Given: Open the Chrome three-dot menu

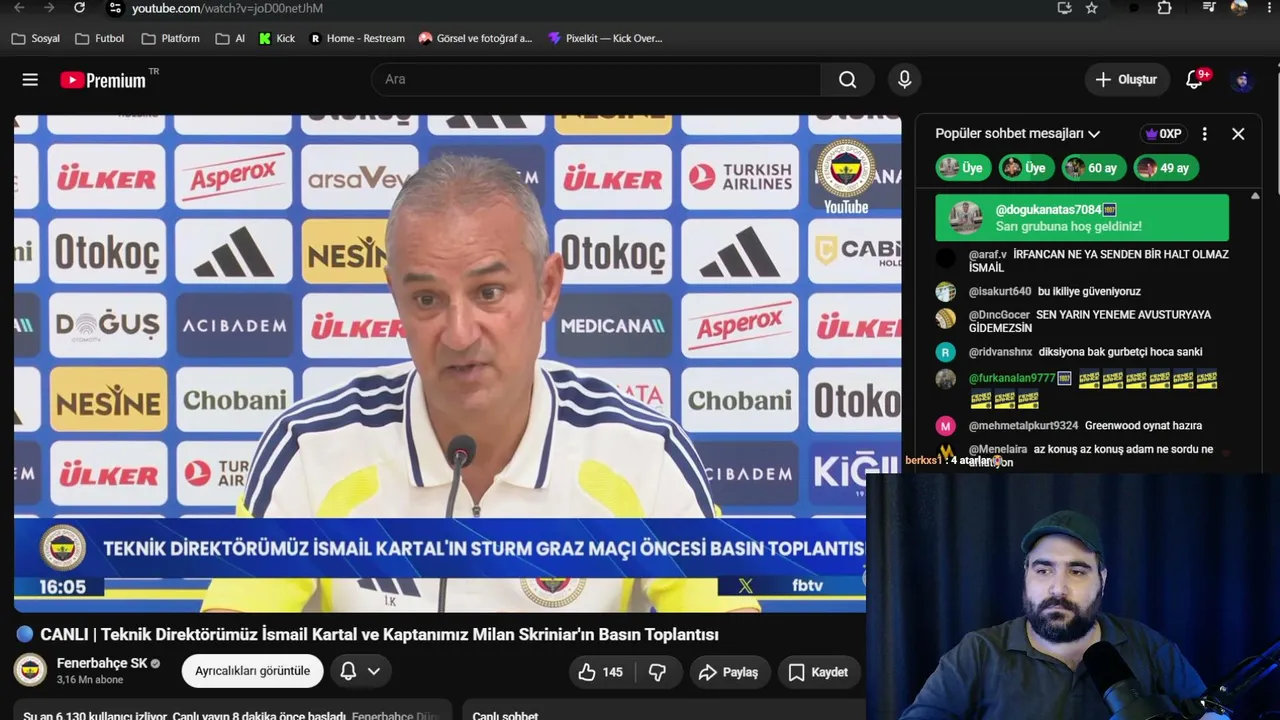Looking at the screenshot, I should 1268,8.
